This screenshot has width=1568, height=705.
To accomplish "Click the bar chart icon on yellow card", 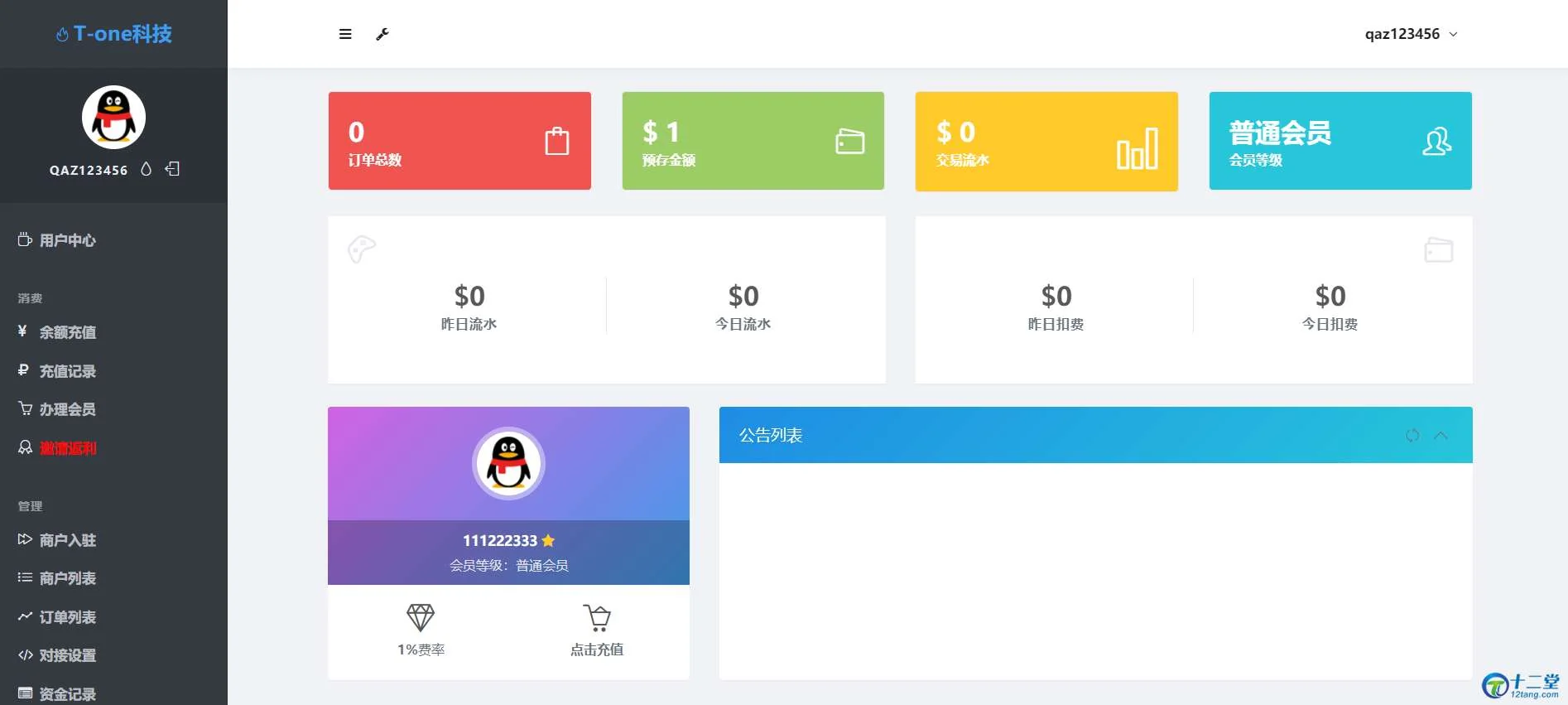I will tap(1137, 149).
